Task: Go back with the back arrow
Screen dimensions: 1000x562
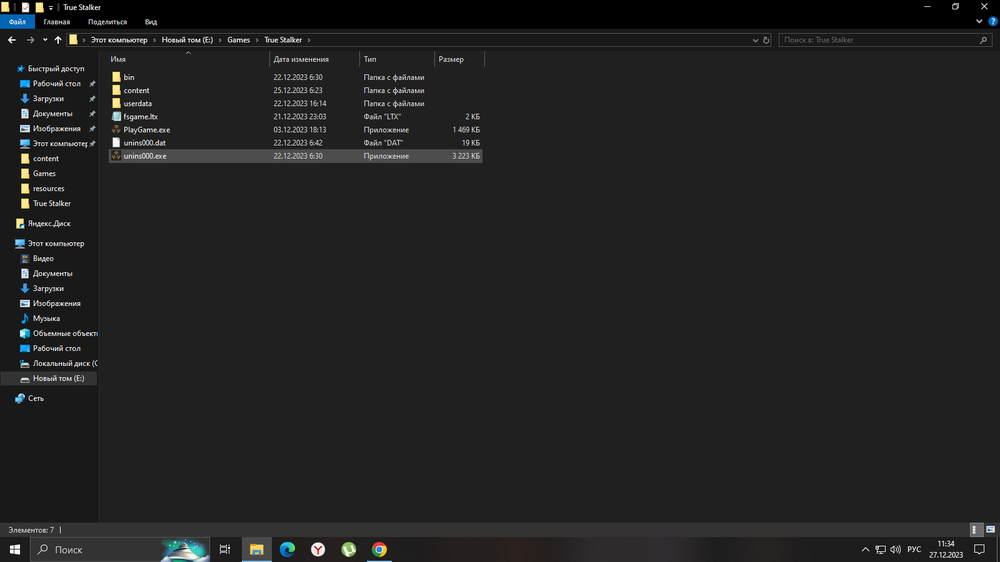Action: tap(12, 40)
